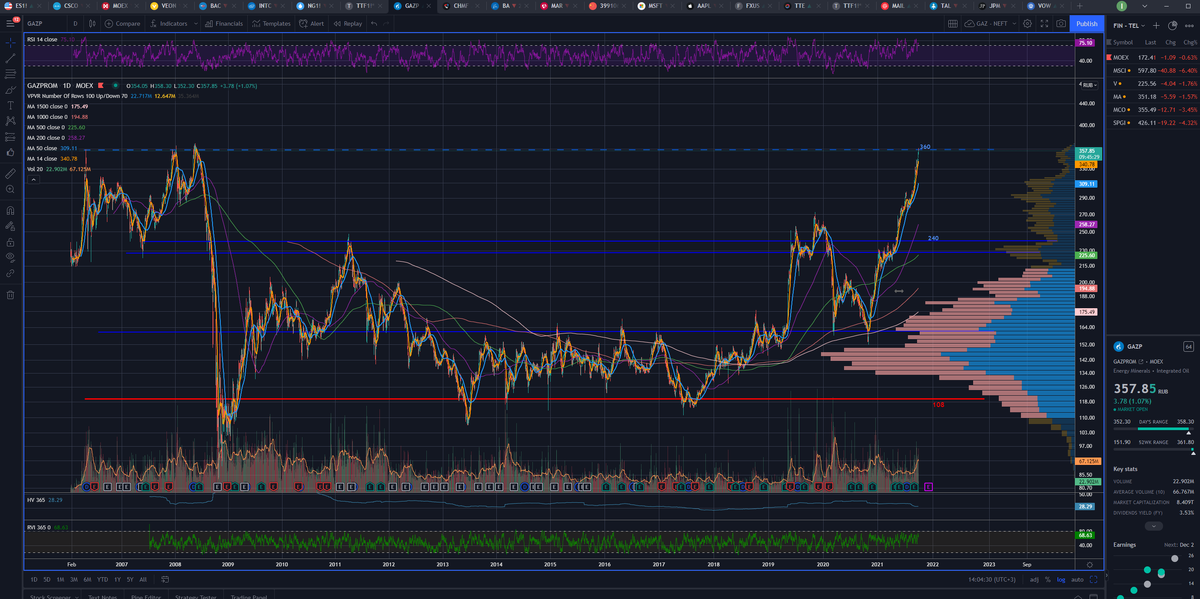Select the ruler measure tool
Viewport: 1200px width, 599px height.
(x=10, y=173)
